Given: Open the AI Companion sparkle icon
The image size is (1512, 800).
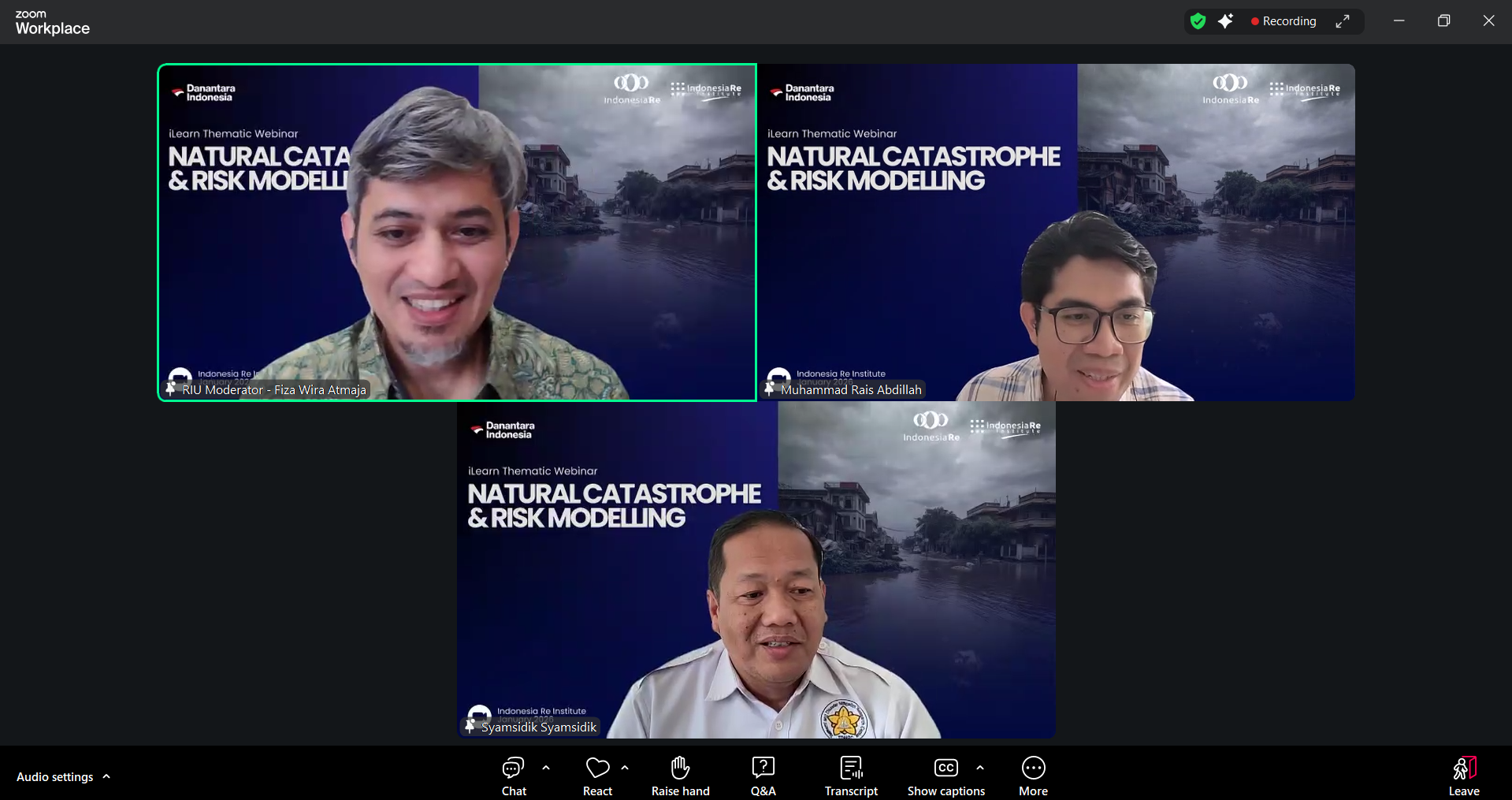Looking at the screenshot, I should click(x=1225, y=21).
